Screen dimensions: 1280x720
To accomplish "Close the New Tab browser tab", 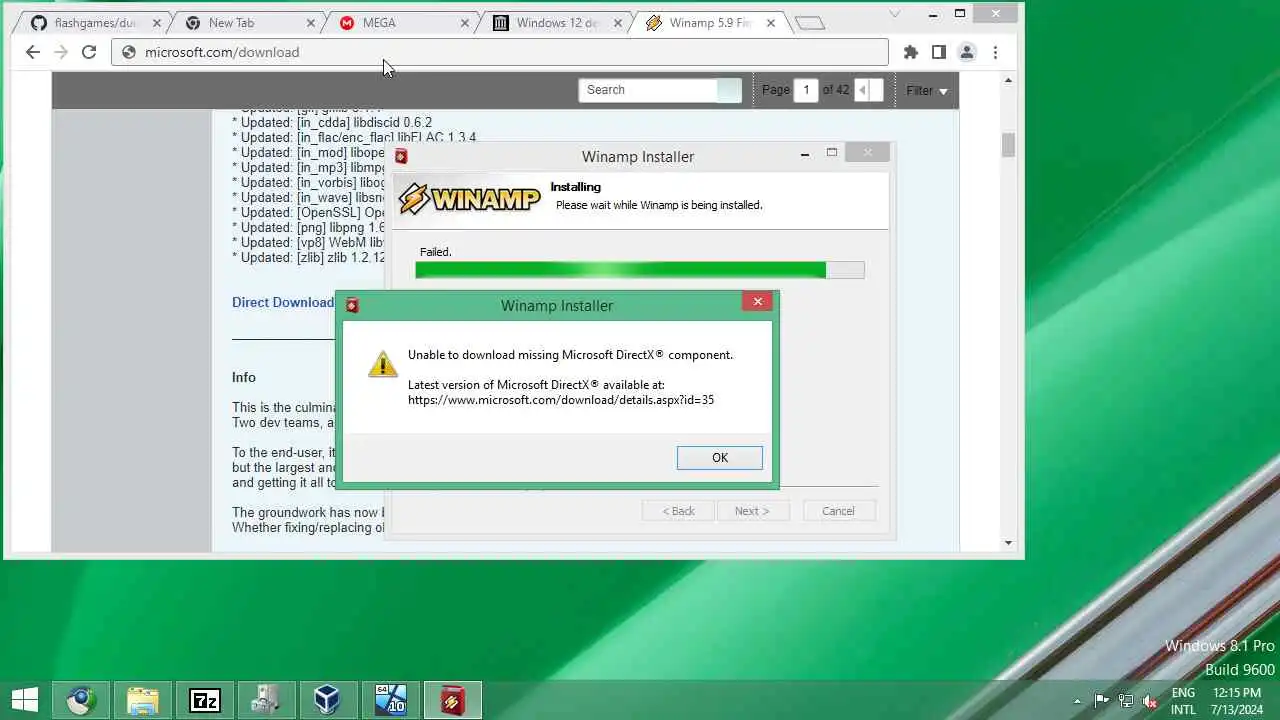I will click(311, 23).
